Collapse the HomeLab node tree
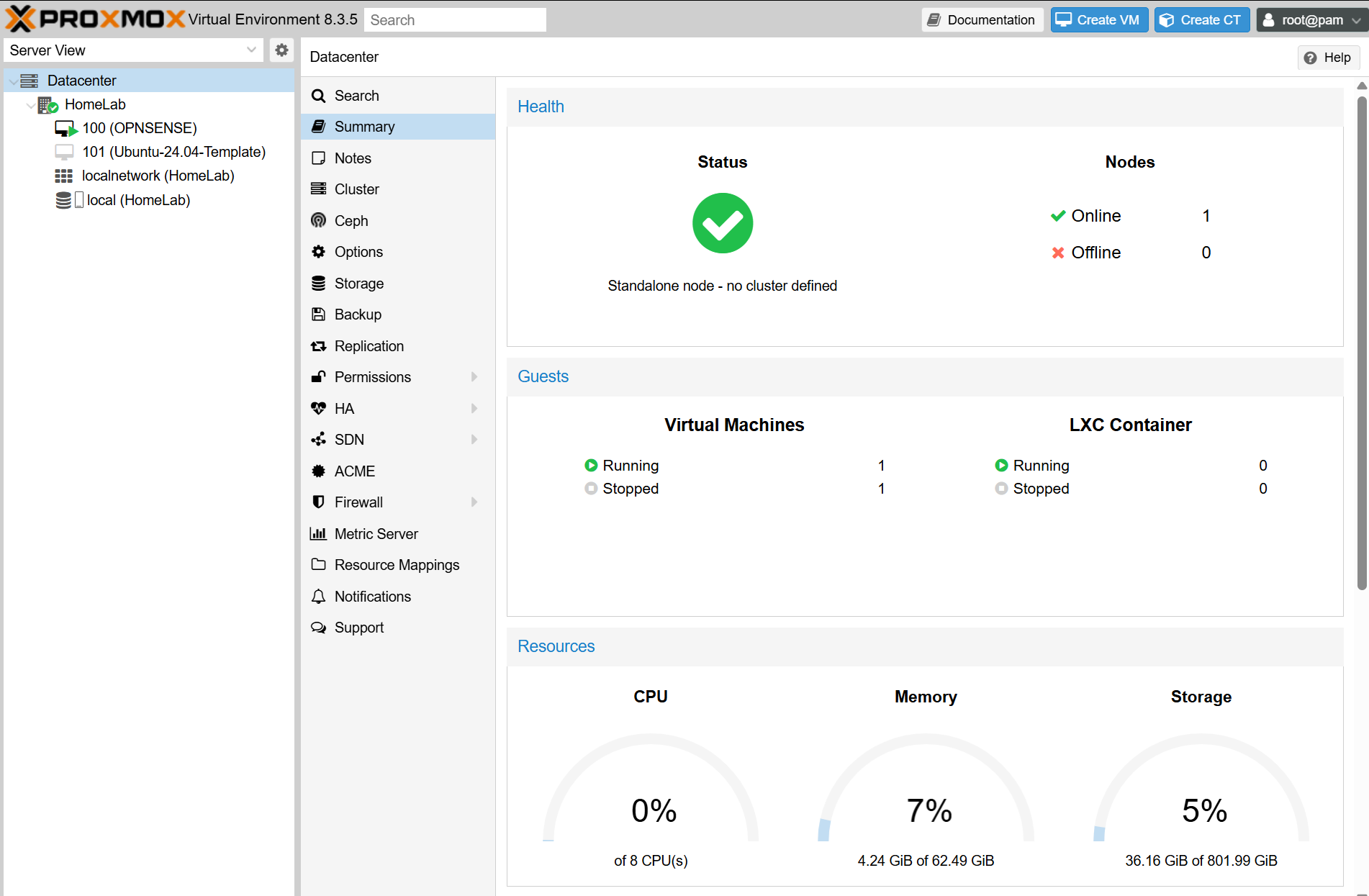Screen dimensions: 1369x896 (x=31, y=105)
